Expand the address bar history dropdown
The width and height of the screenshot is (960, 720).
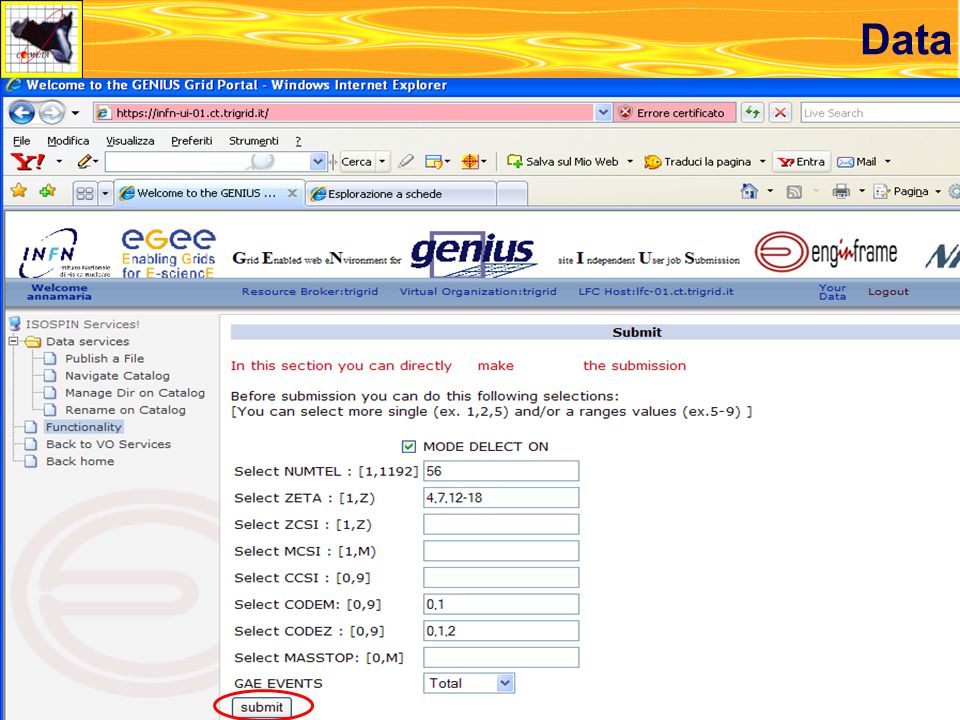[x=602, y=113]
